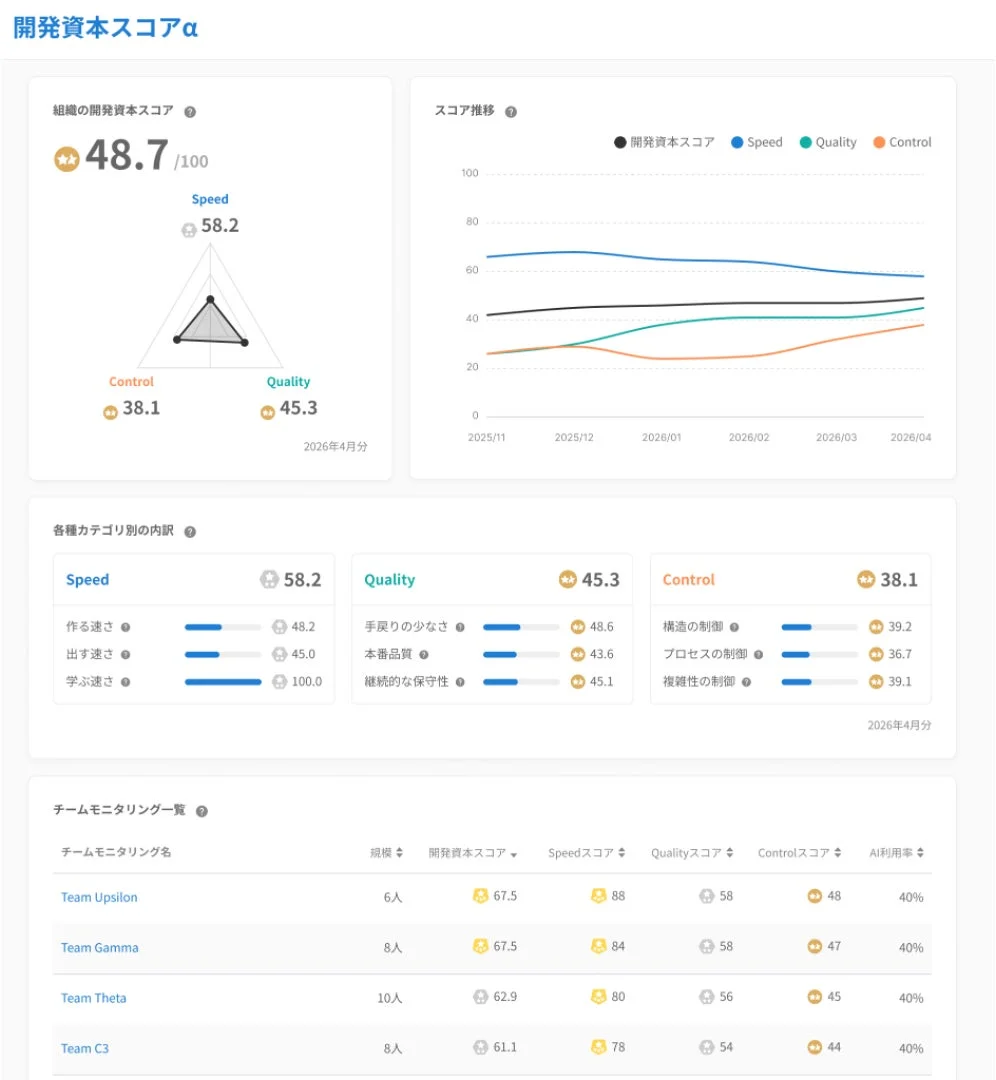Open Team Theta link
The width and height of the screenshot is (996, 1080).
click(x=94, y=998)
